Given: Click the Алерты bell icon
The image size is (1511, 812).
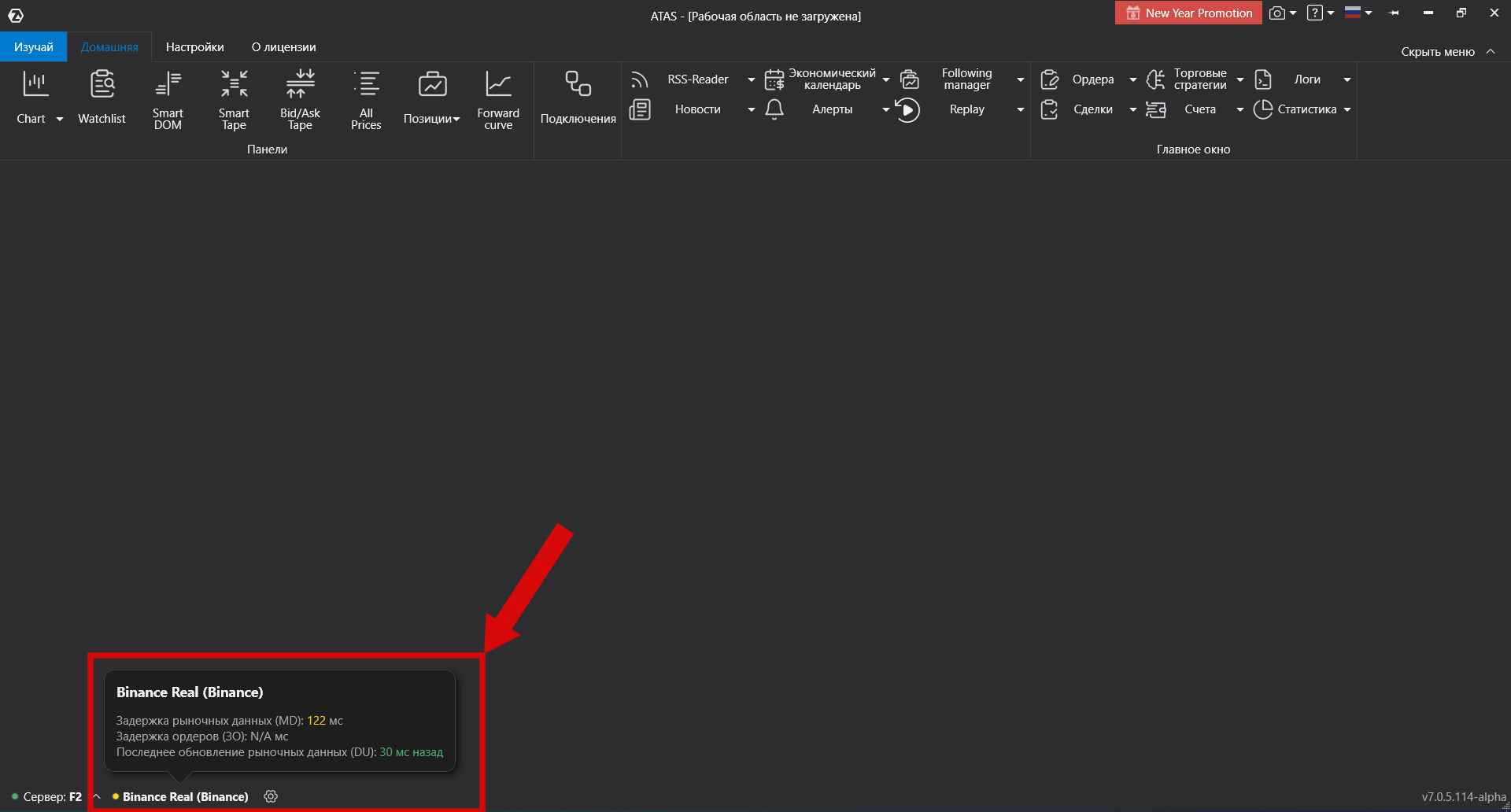Looking at the screenshot, I should click(x=774, y=109).
